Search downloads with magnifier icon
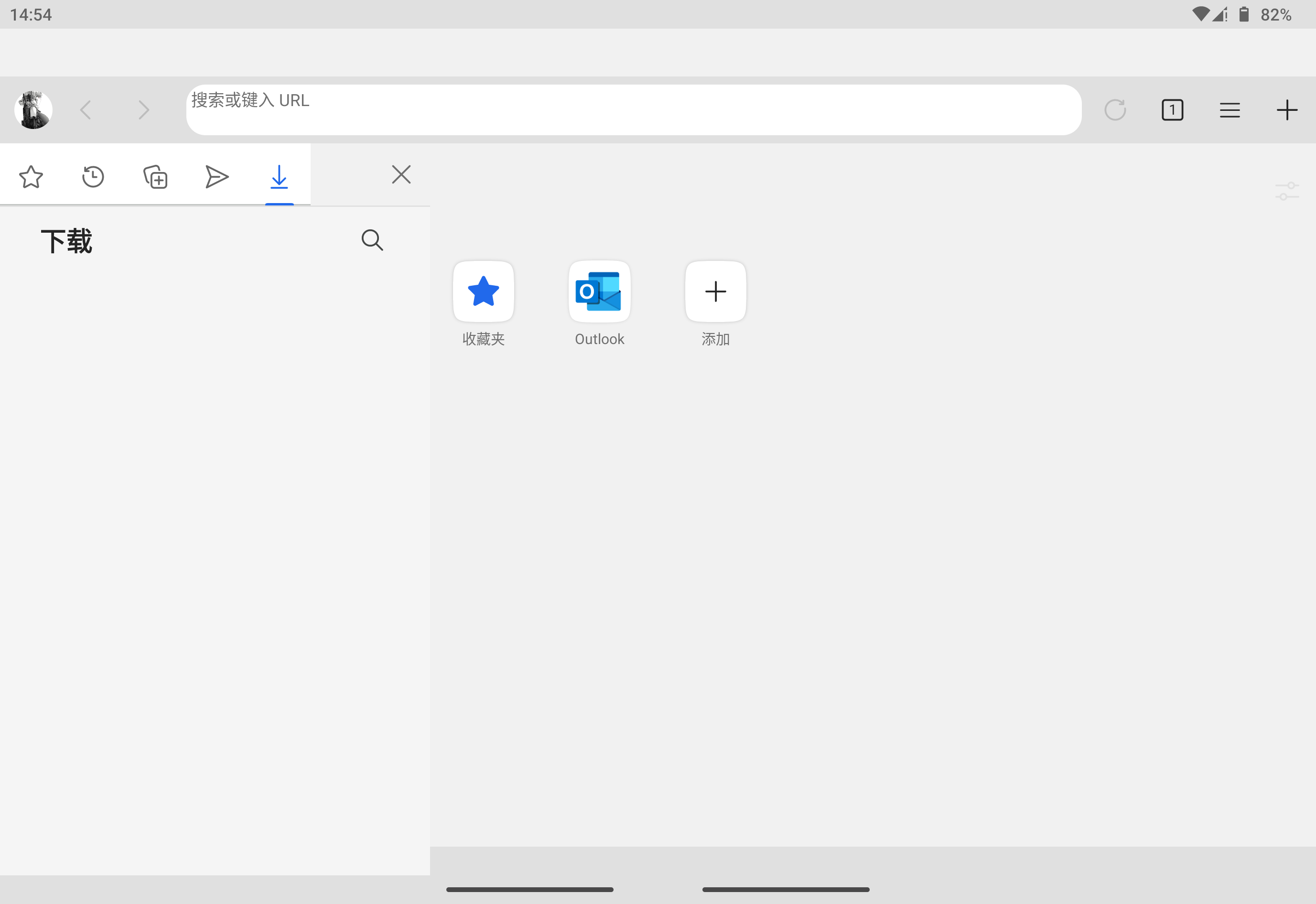1316x904 pixels. [372, 240]
